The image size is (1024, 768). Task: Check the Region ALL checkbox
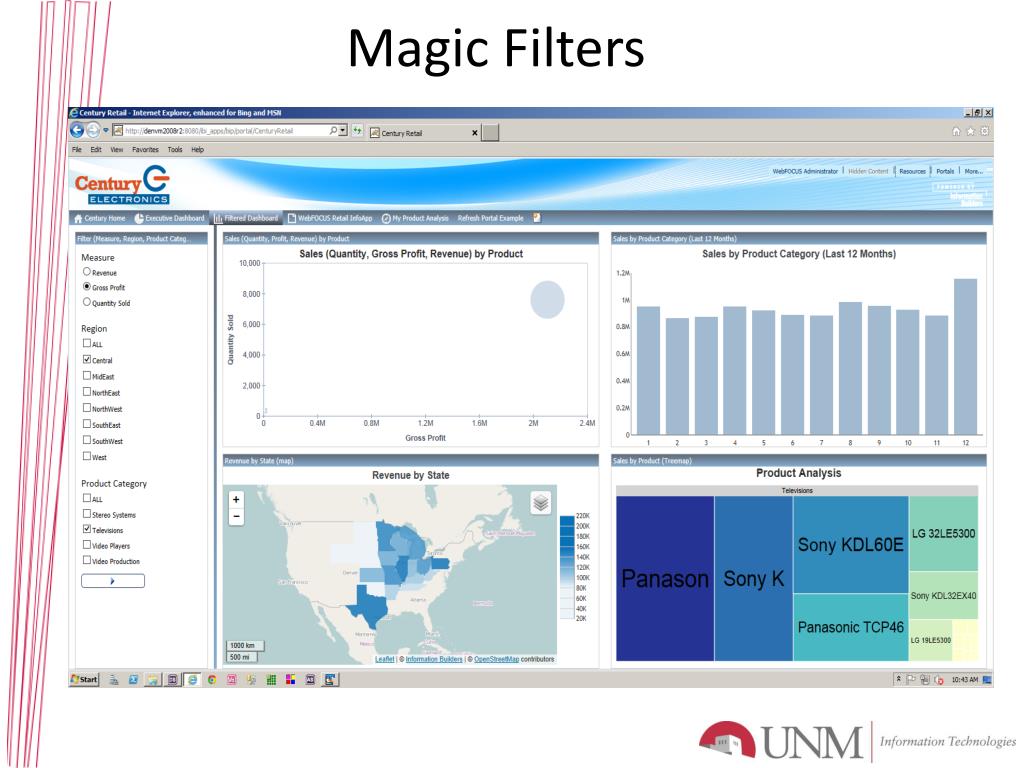(x=87, y=343)
